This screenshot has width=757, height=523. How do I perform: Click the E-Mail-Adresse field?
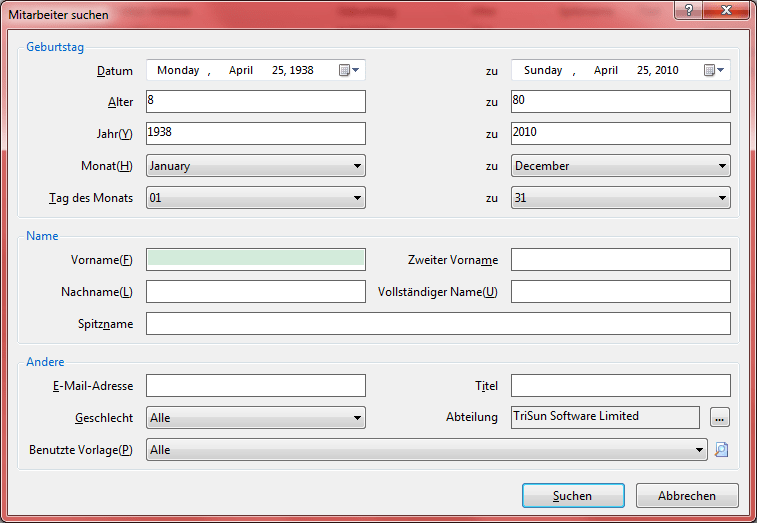(x=256, y=385)
